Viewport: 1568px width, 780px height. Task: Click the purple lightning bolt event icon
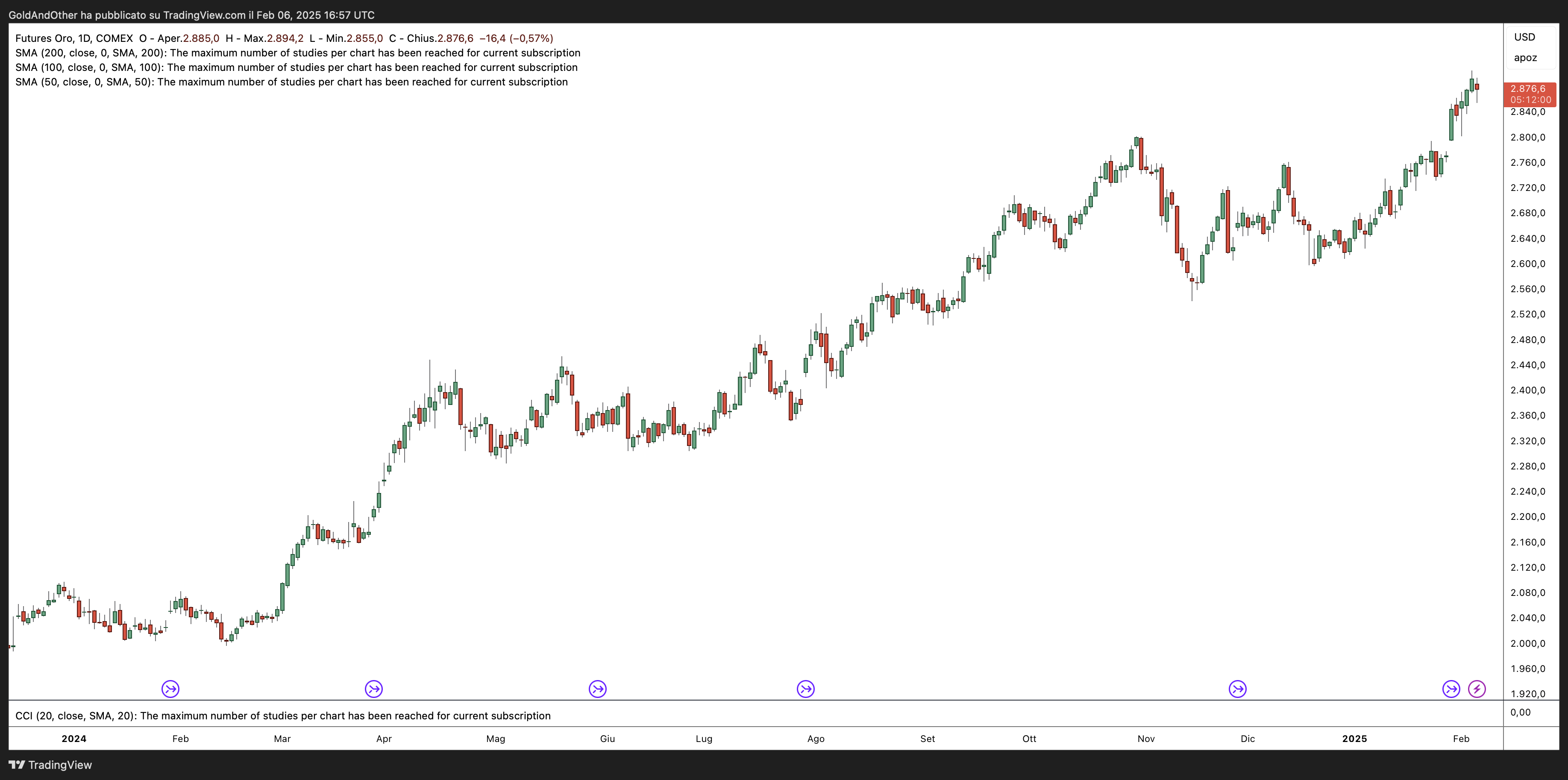tap(1477, 689)
